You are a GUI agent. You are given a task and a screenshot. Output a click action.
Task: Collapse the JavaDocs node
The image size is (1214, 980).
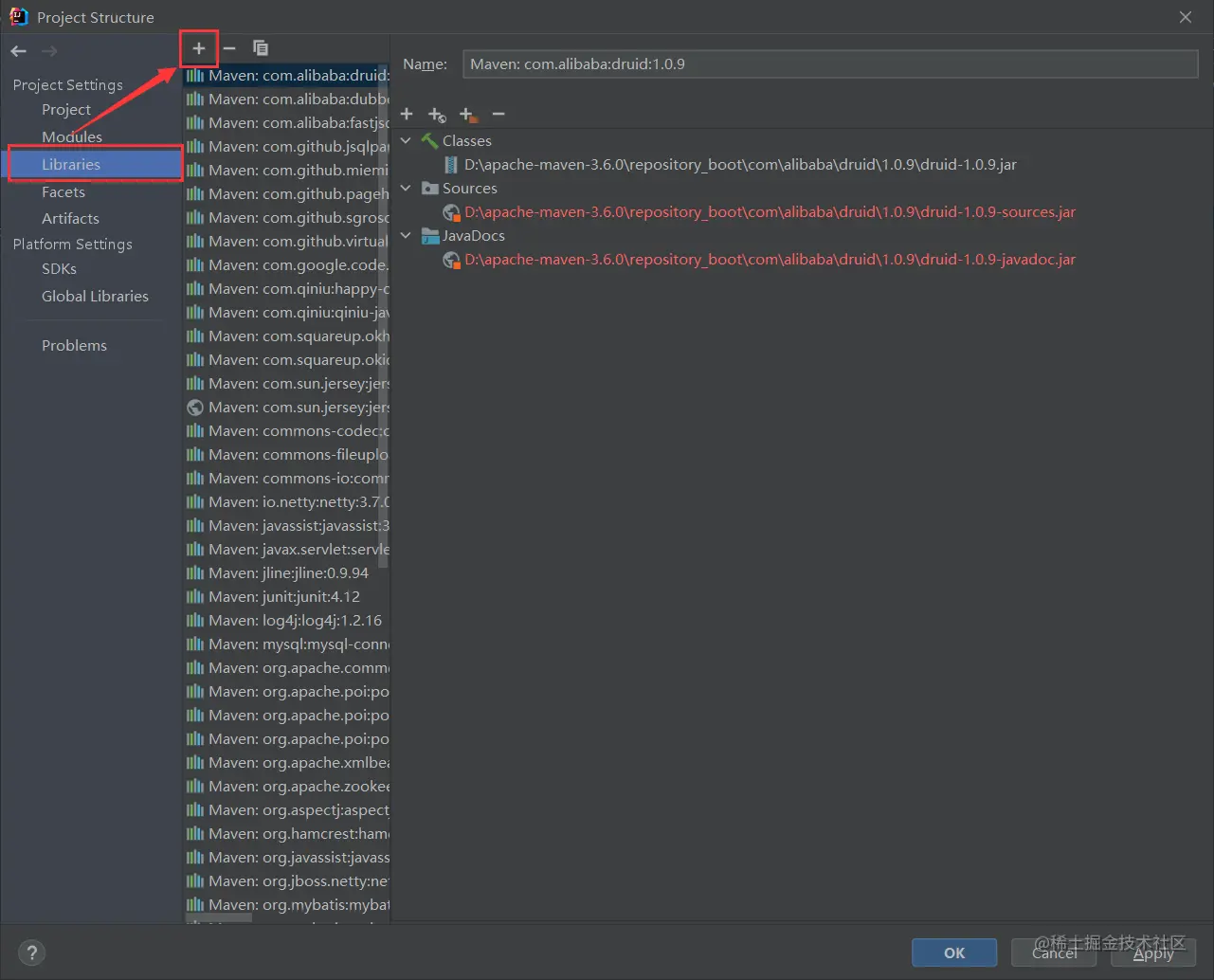point(407,235)
